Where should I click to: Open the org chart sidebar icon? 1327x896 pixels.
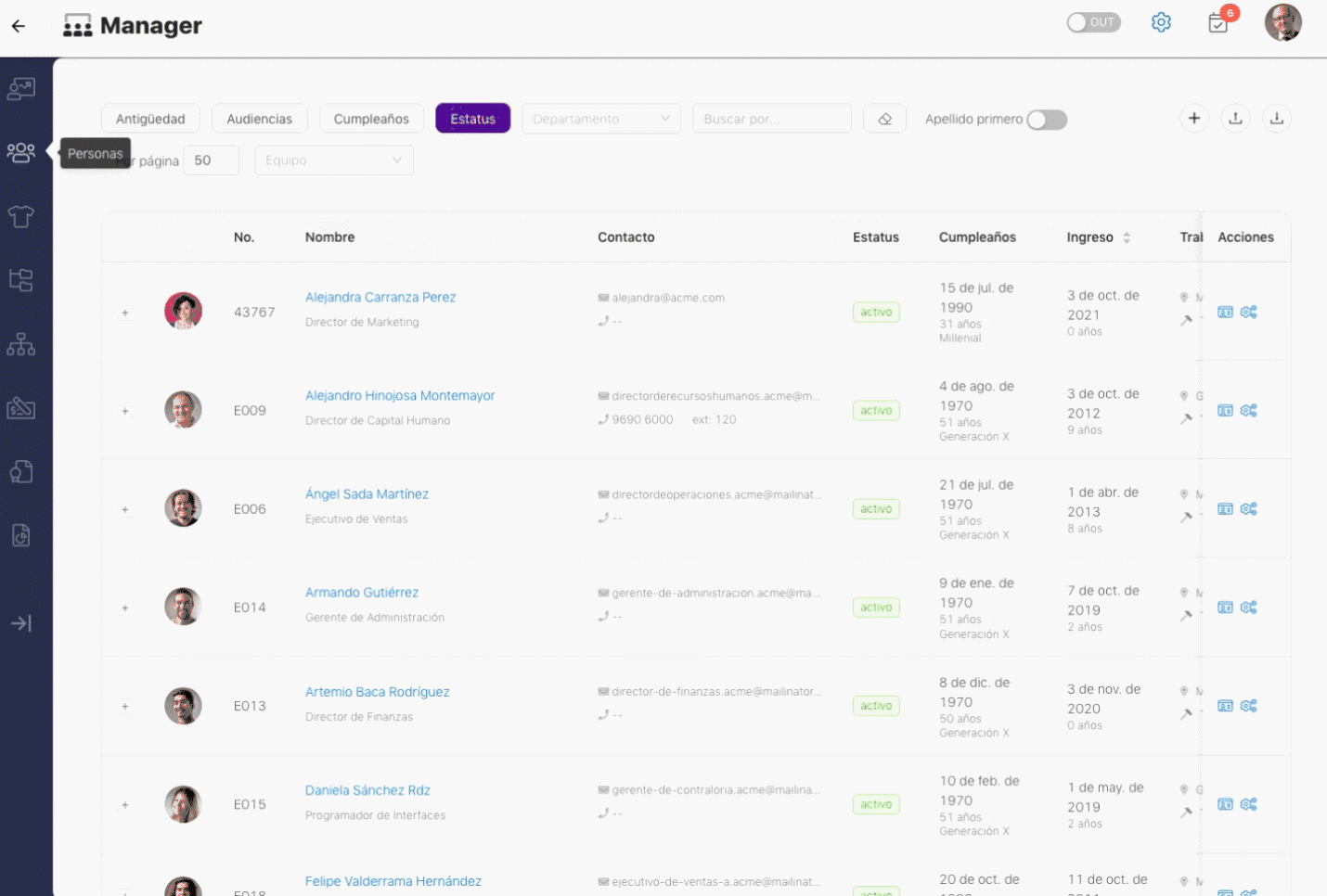click(x=20, y=344)
